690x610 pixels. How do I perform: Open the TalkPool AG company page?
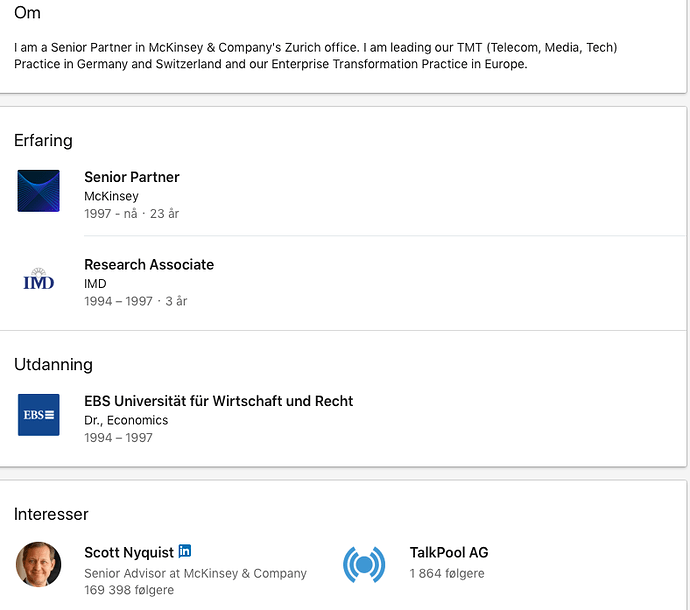click(449, 552)
